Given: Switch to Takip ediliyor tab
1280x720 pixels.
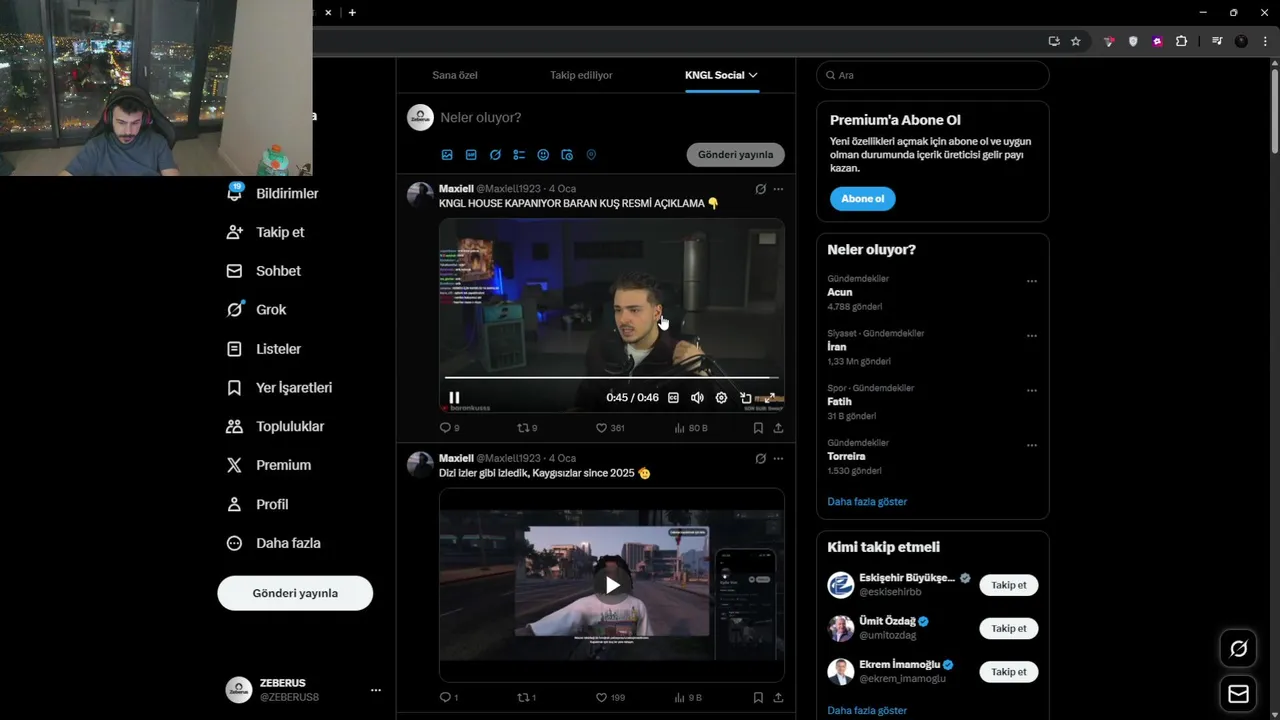Looking at the screenshot, I should pos(581,75).
